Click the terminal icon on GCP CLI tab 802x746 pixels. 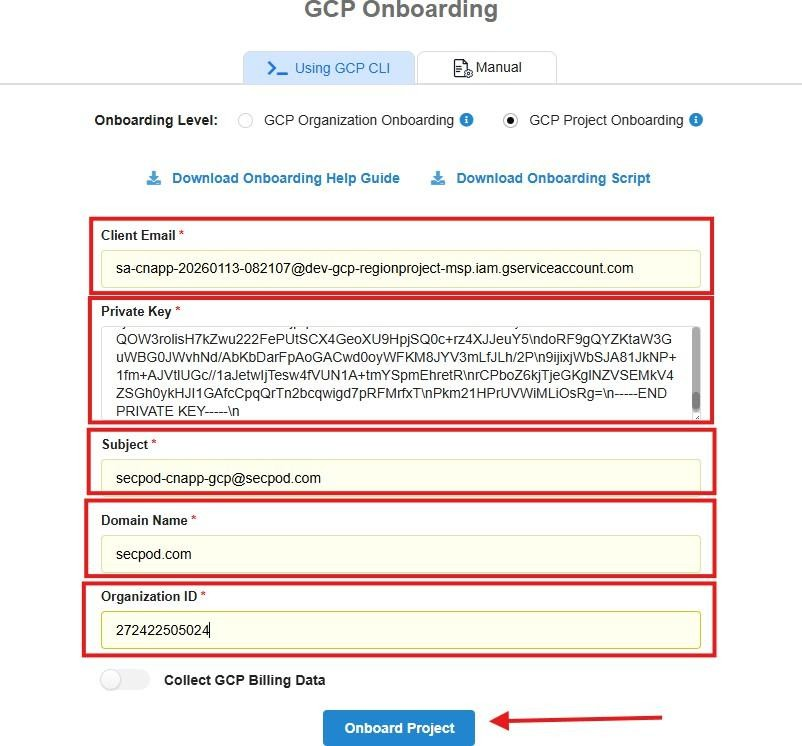277,68
